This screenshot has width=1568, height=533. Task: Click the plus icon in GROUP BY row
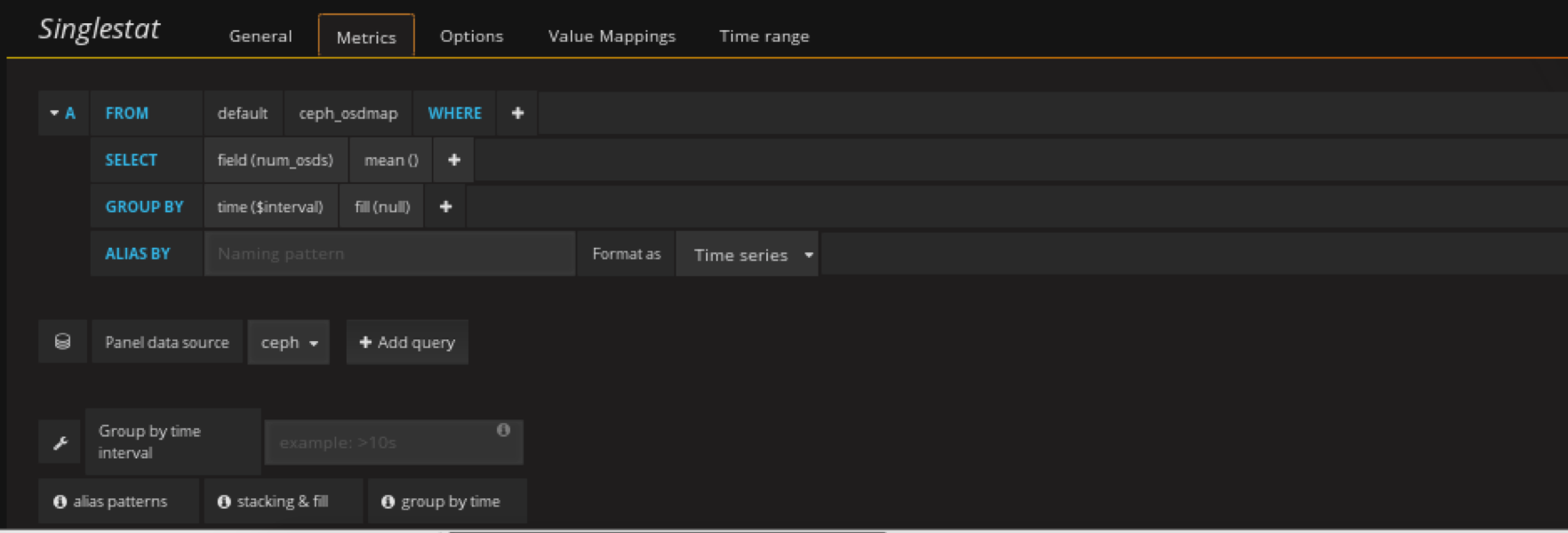(x=445, y=207)
